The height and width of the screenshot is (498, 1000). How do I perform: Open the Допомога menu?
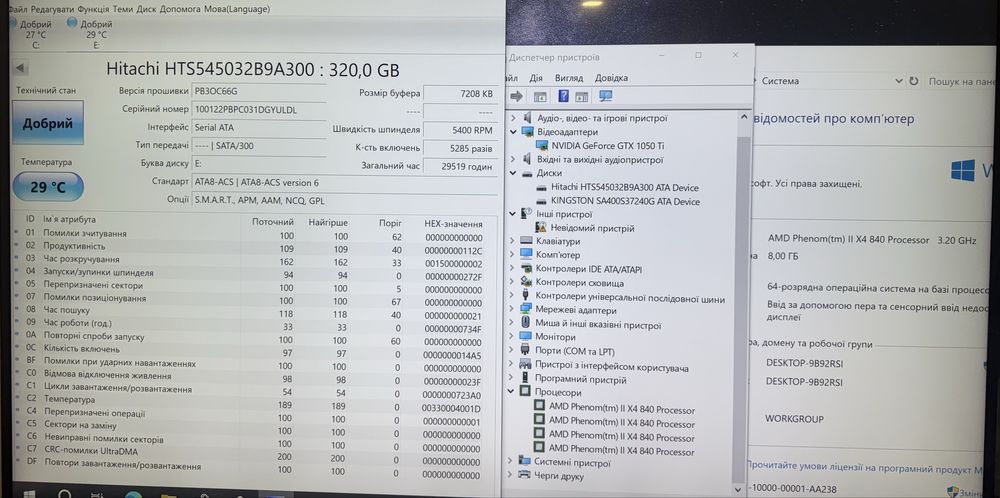coord(180,9)
